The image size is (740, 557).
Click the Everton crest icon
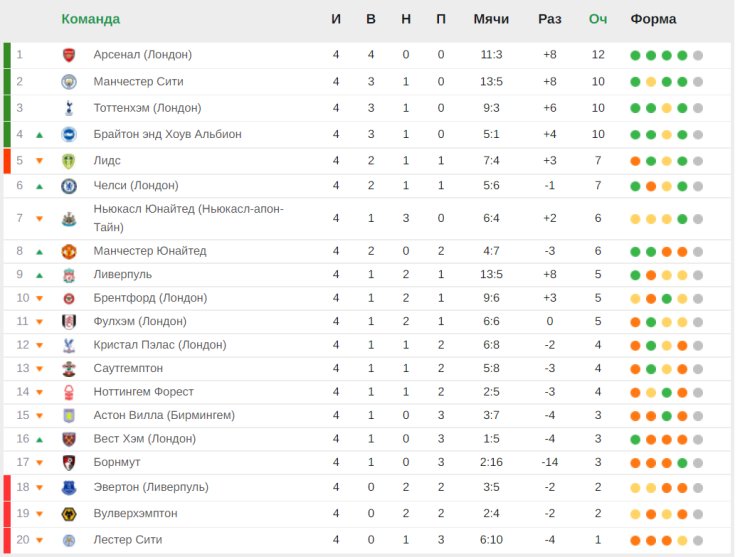pos(69,488)
